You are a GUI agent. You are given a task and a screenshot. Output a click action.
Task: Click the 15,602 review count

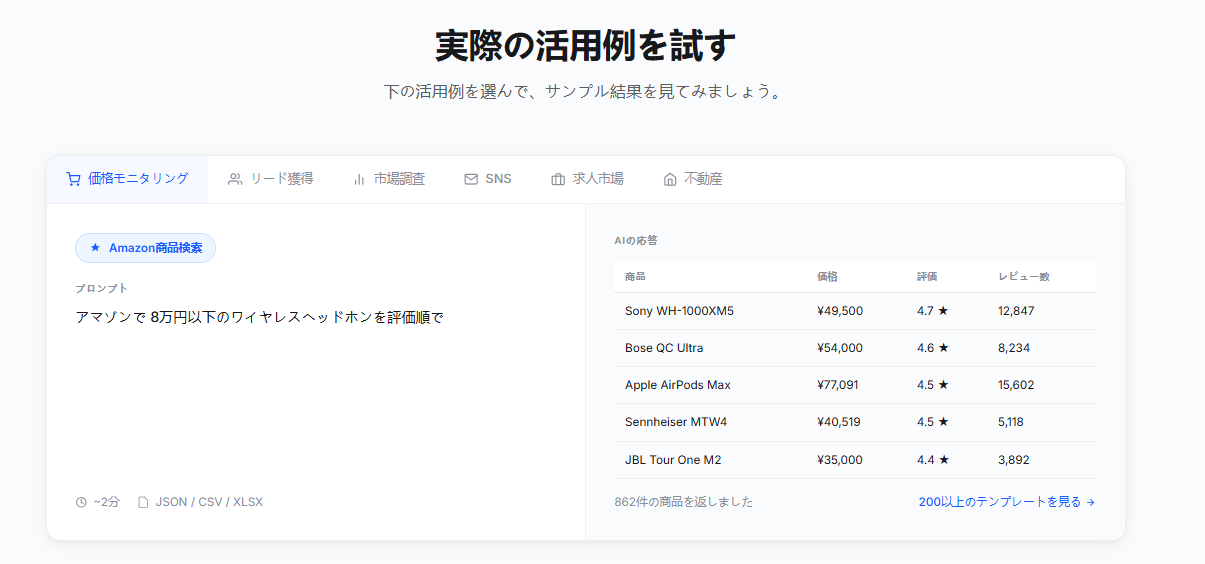coord(1016,385)
